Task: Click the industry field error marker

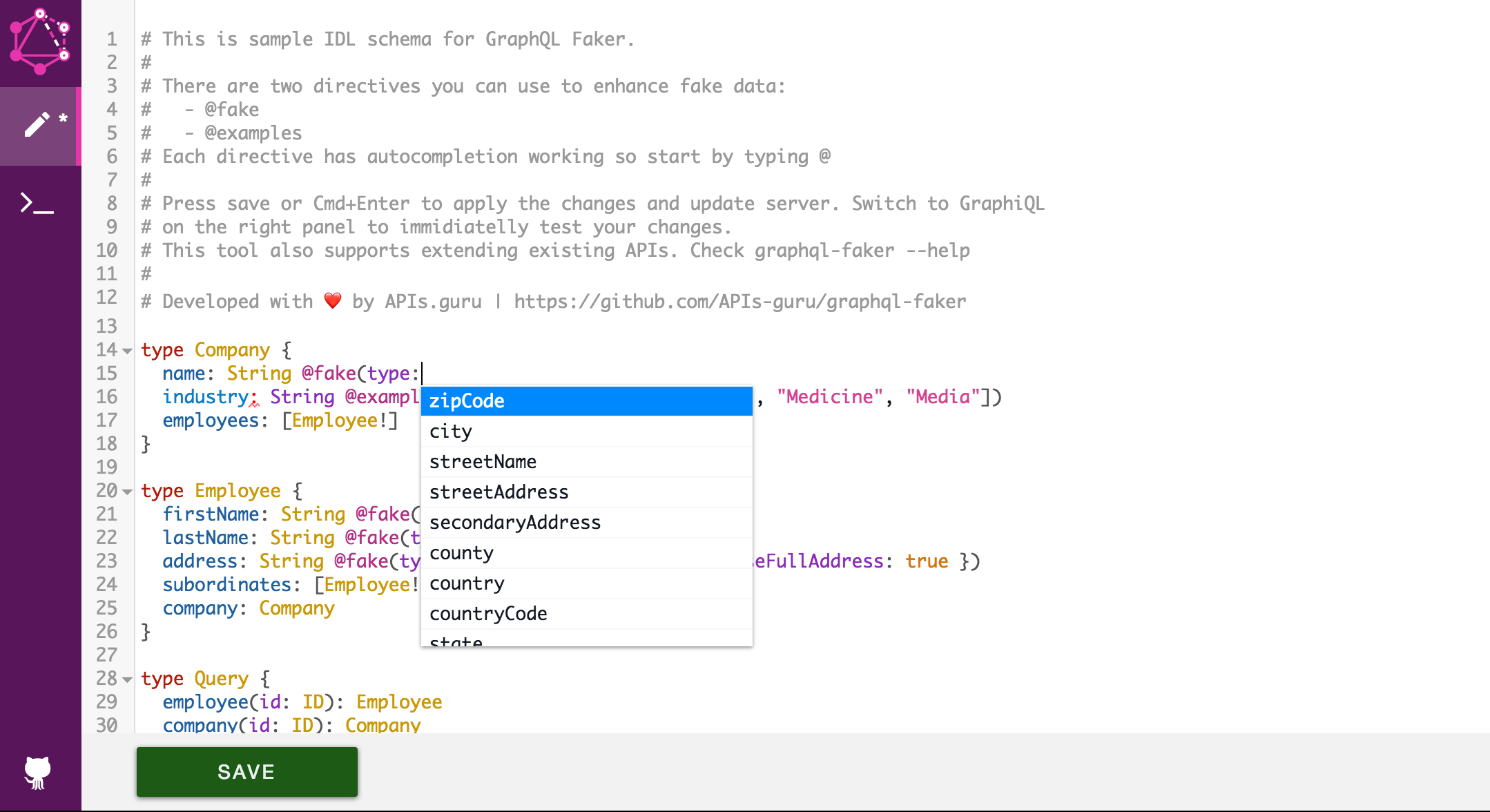Action: 253,402
